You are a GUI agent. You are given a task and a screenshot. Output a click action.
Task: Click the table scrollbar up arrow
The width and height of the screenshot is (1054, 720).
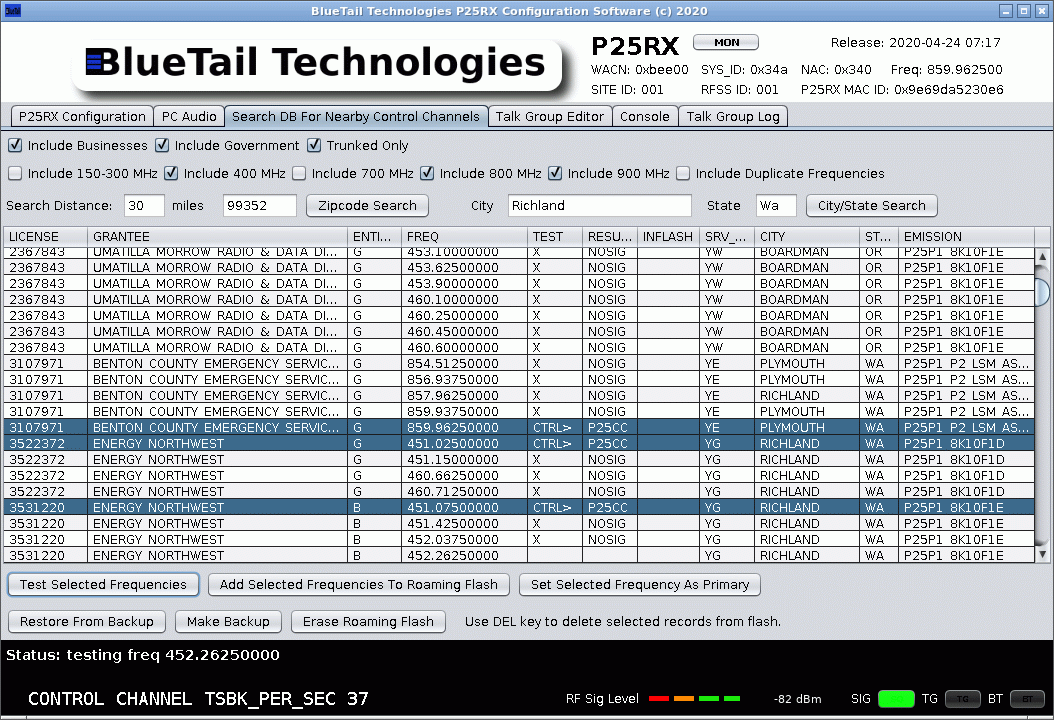point(1043,256)
